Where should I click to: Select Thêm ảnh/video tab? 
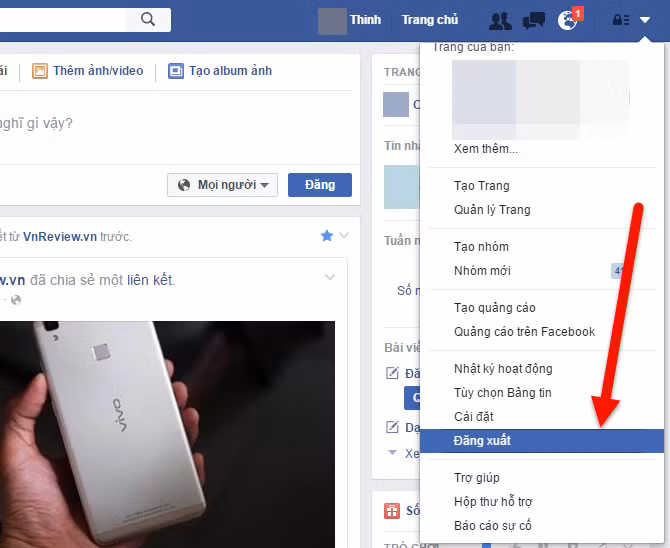88,71
